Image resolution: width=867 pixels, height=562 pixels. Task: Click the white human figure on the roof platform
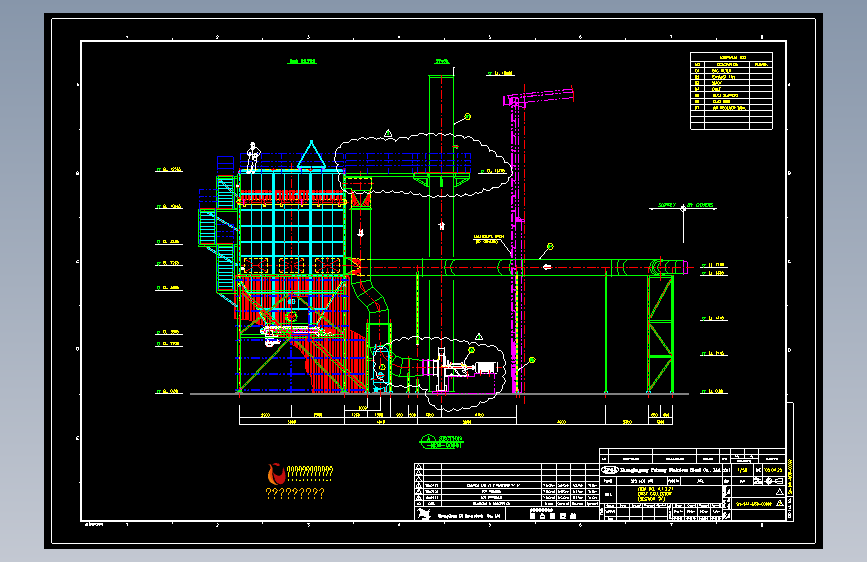(x=253, y=157)
